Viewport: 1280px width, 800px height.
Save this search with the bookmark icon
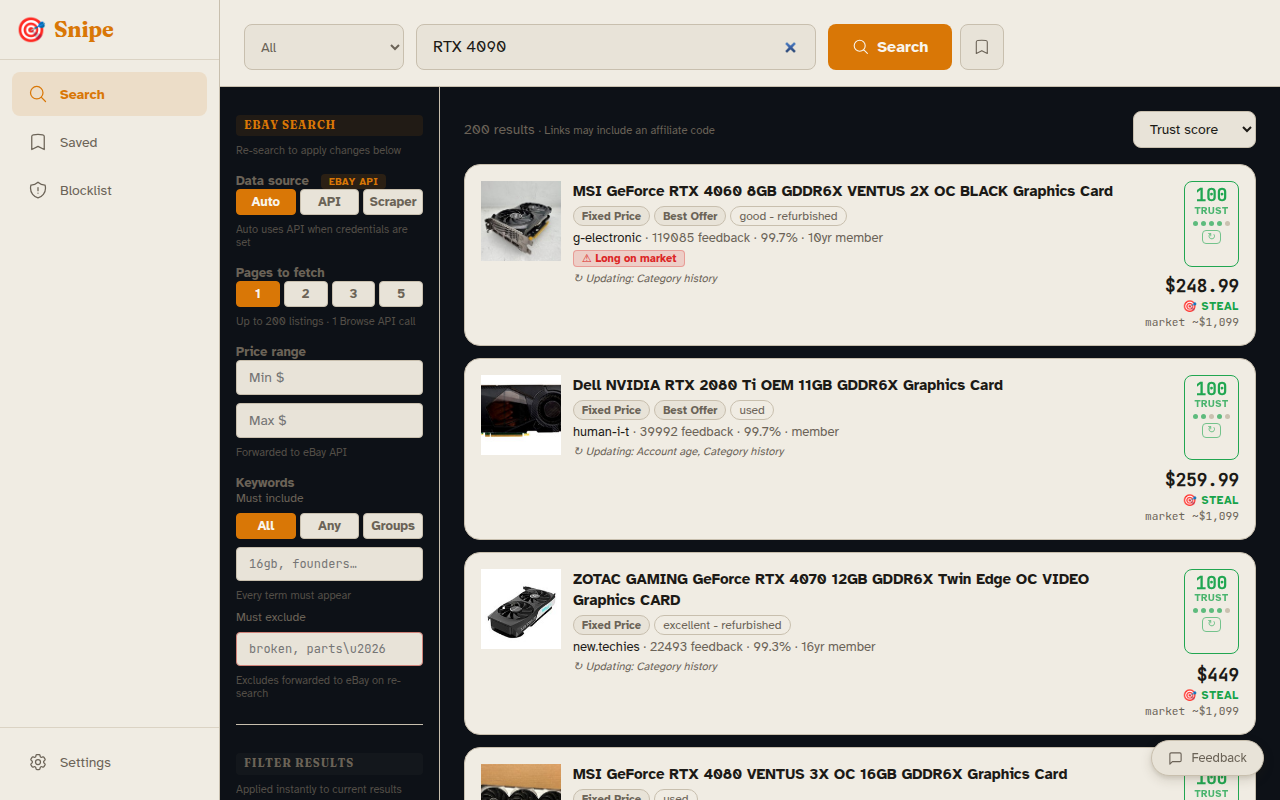point(981,47)
